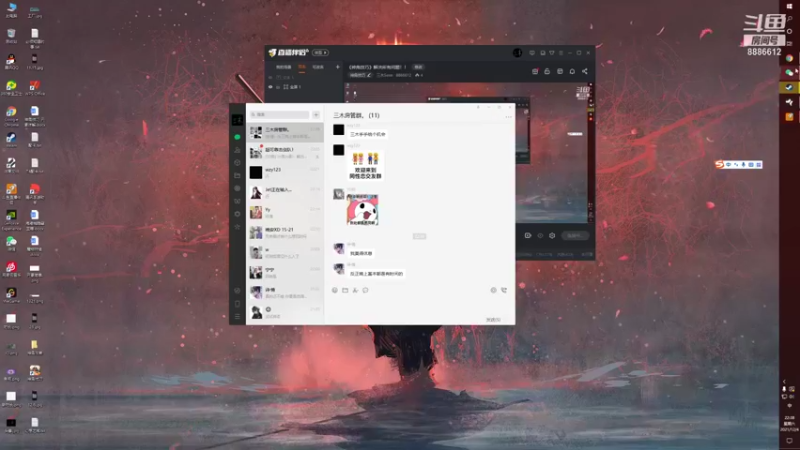
Task: Click the button beside the stream title
Action: click(x=418, y=67)
